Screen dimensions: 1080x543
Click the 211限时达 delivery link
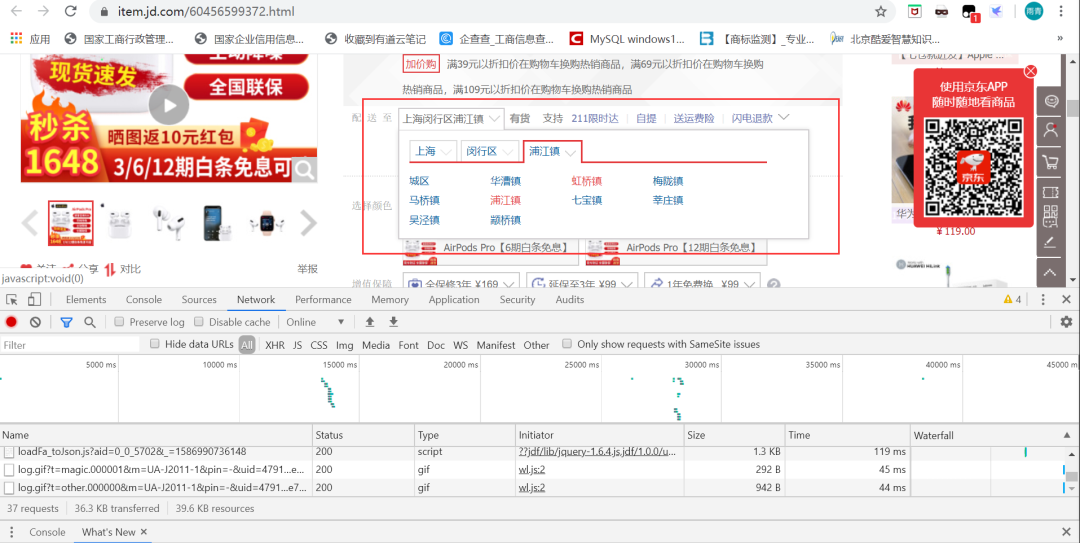pyautogui.click(x=595, y=119)
